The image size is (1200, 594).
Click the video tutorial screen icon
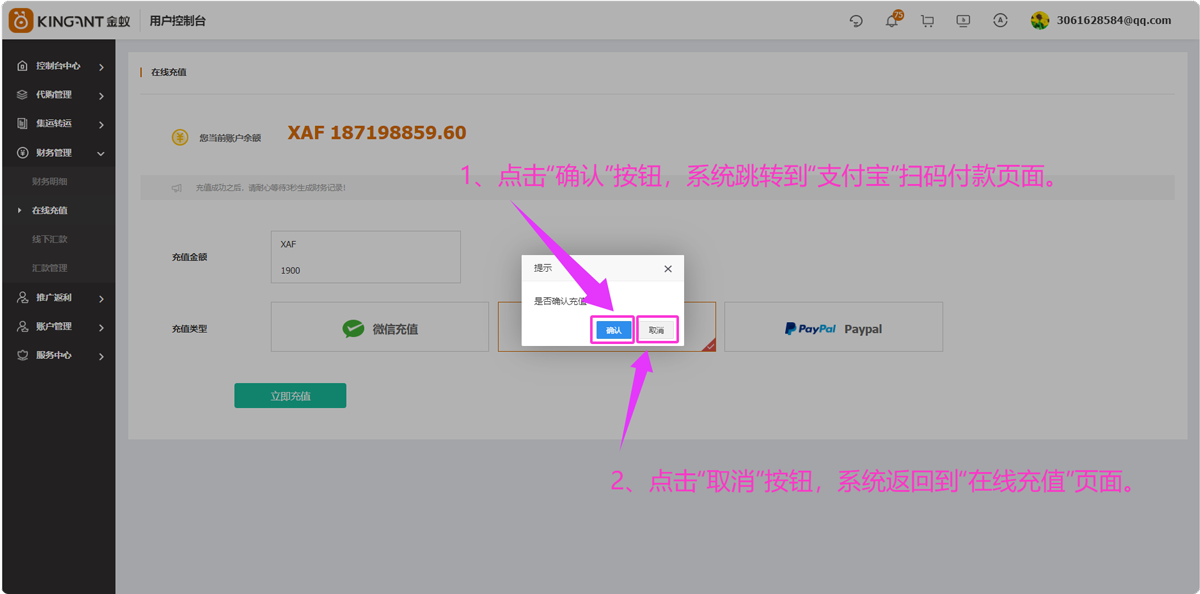[x=963, y=21]
